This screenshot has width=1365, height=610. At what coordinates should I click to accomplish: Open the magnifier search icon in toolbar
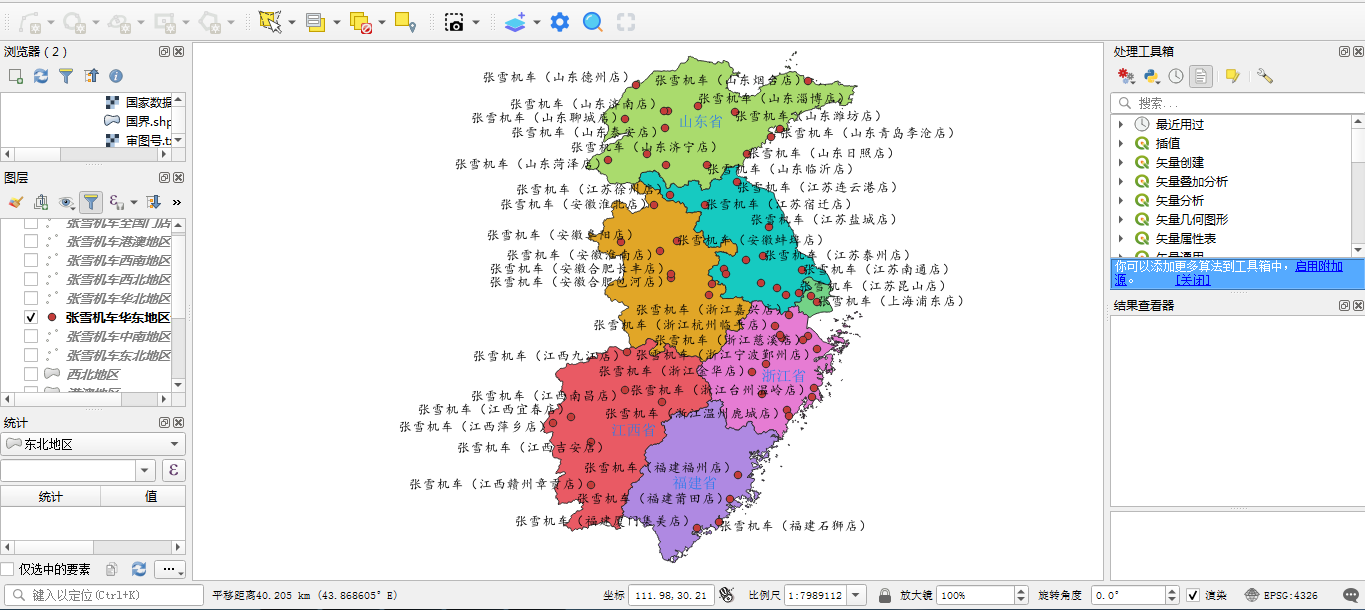tap(593, 21)
